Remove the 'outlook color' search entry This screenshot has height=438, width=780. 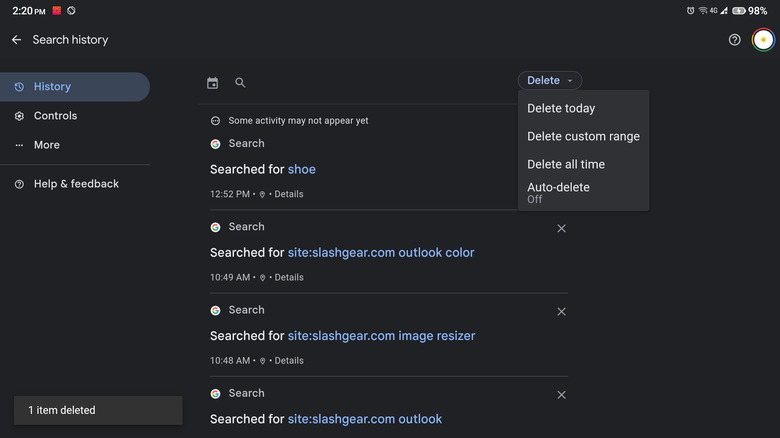tap(561, 228)
